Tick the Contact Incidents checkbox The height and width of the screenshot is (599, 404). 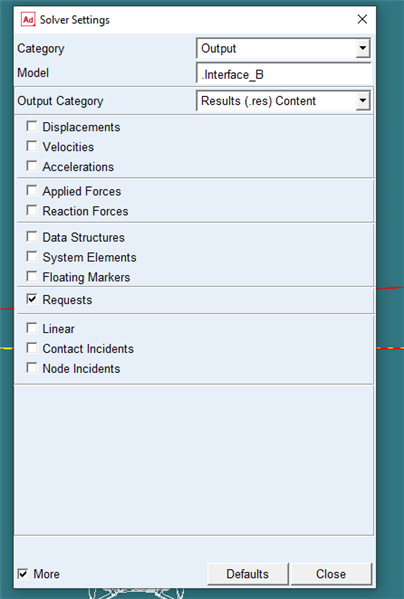tap(32, 348)
